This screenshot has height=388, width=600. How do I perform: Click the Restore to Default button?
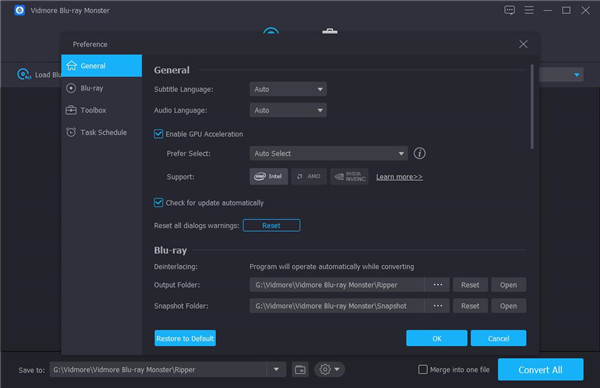click(185, 338)
